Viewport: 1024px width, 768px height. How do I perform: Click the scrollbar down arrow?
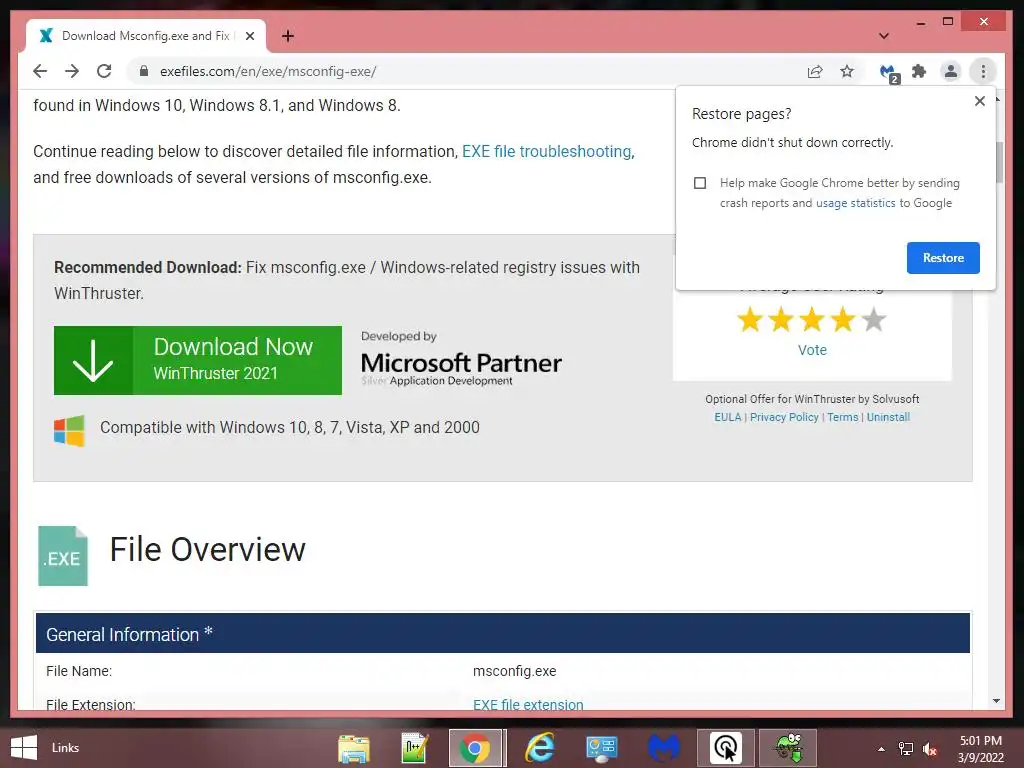tap(997, 701)
